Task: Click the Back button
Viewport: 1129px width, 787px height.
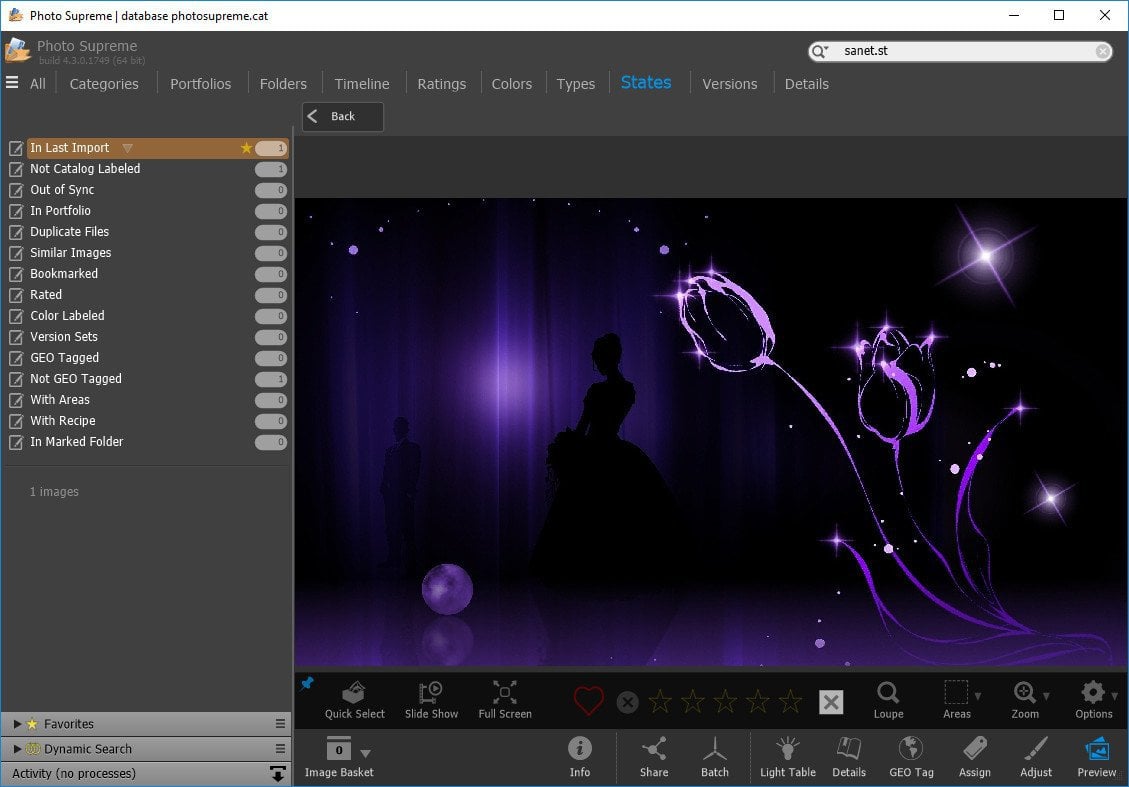Action: tap(343, 117)
